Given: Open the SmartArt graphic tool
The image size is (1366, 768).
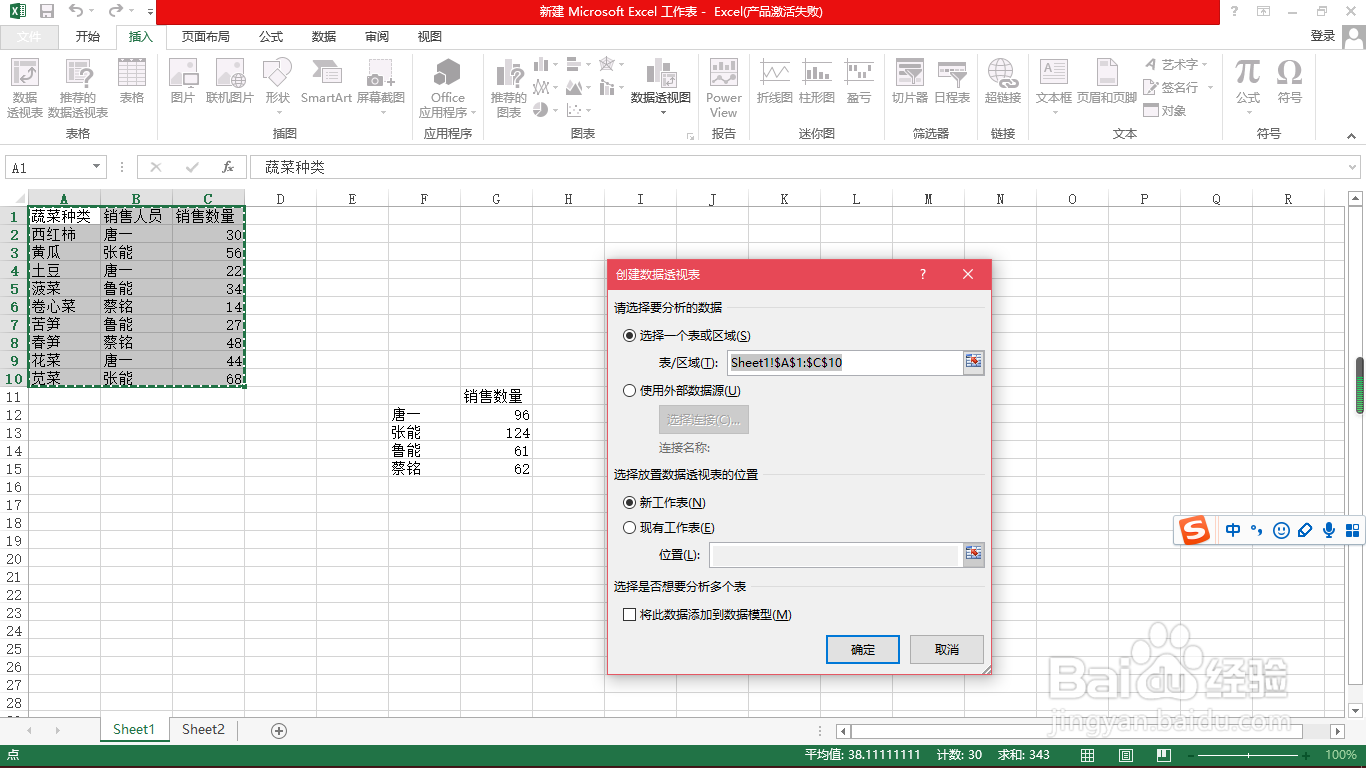Looking at the screenshot, I should point(326,82).
